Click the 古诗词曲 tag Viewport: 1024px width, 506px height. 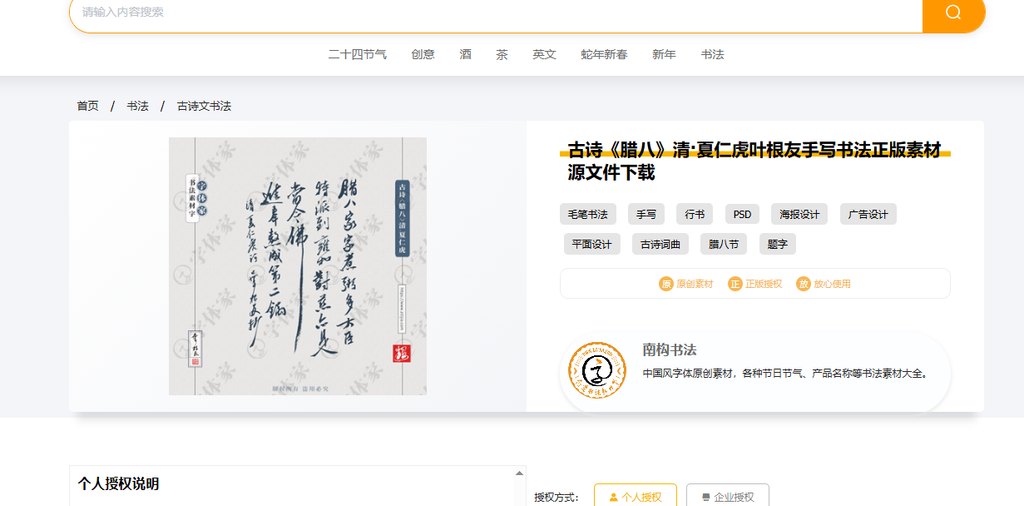coord(660,244)
